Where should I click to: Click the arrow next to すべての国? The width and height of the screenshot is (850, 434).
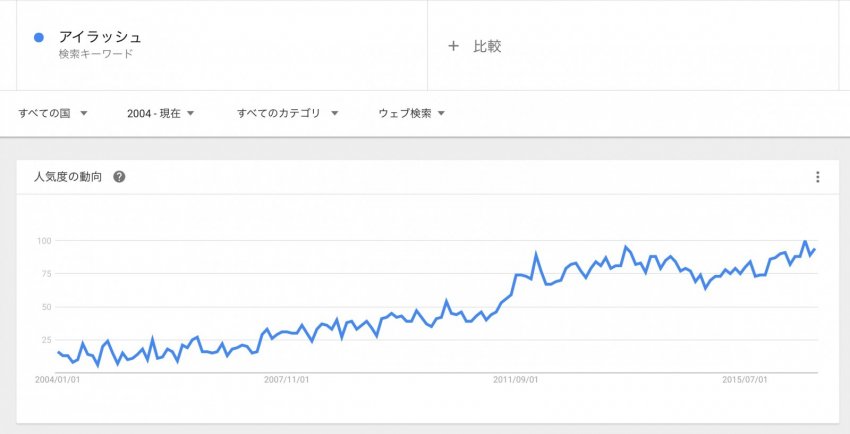pyautogui.click(x=83, y=113)
